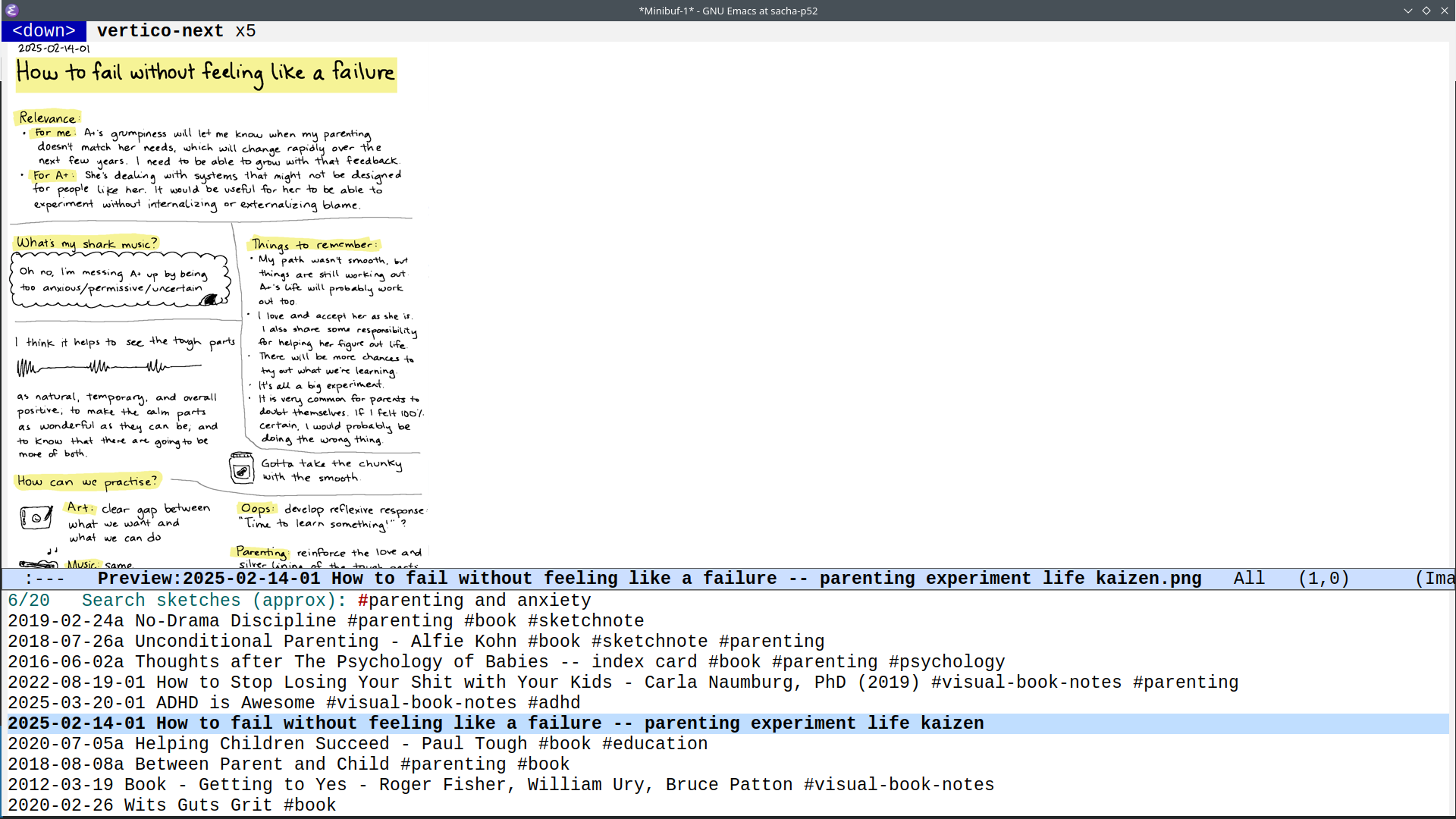This screenshot has width=1456, height=819.
Task: Click the art canvas icon in sketch
Action: [x=36, y=518]
